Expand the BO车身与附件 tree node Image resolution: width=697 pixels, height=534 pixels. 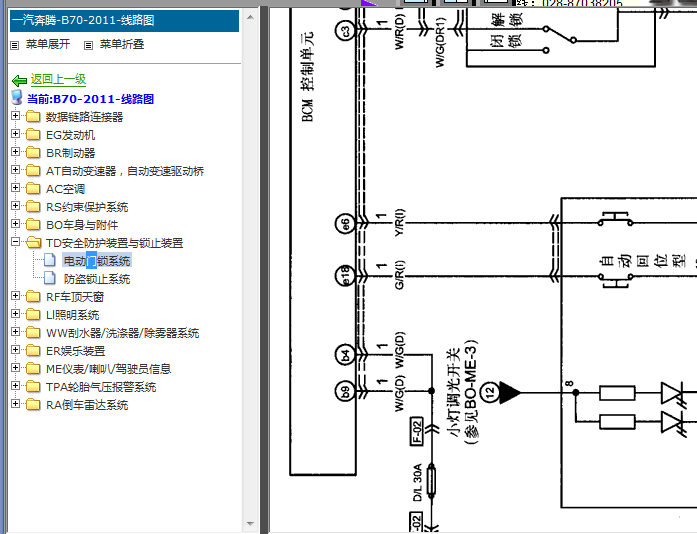[16, 224]
